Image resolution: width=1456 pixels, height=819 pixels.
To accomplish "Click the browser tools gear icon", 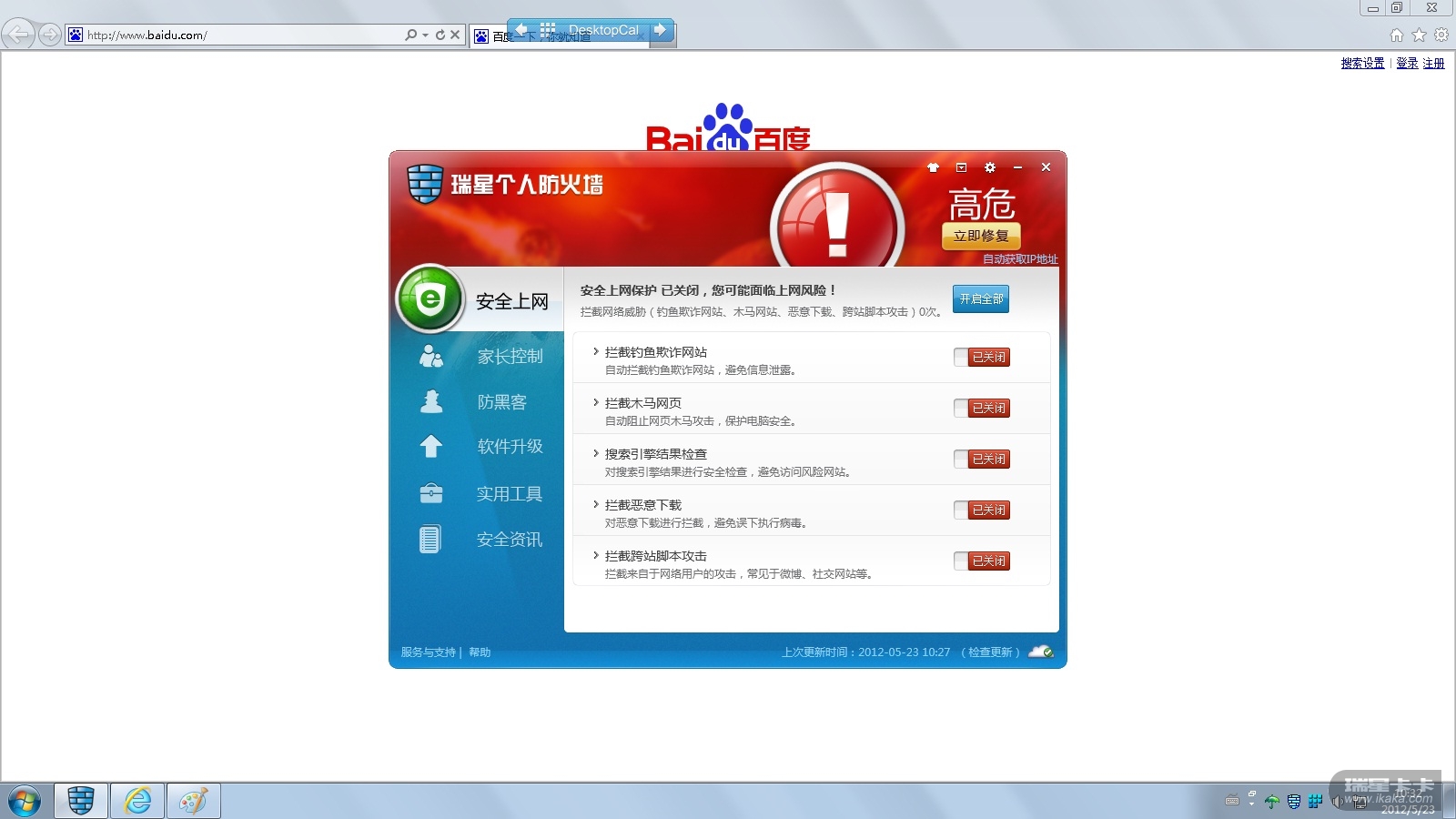I will tap(1441, 35).
